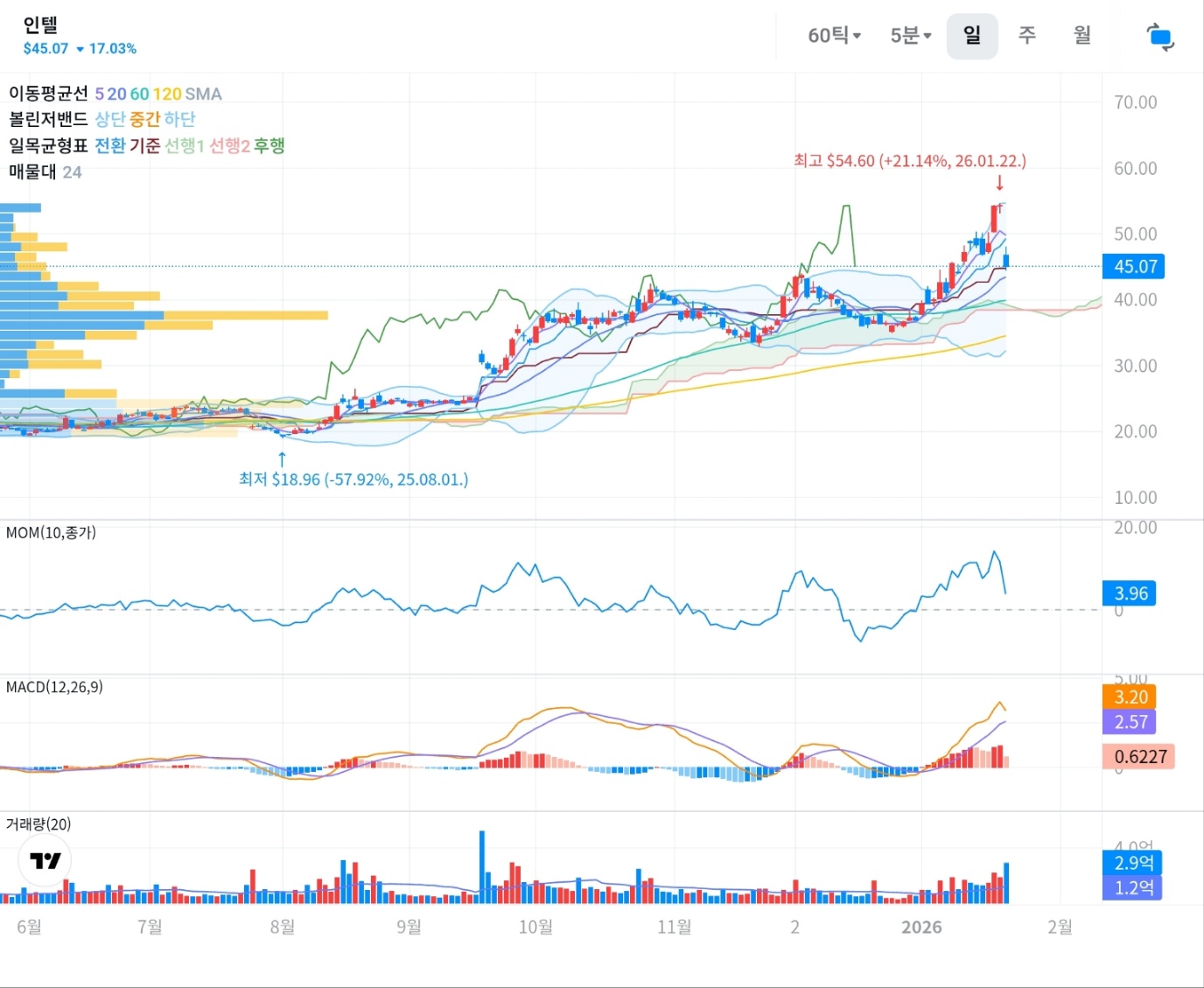Click the 거래량(20) volume indicator label
Screen dimensions: 1204x988
coord(38,824)
